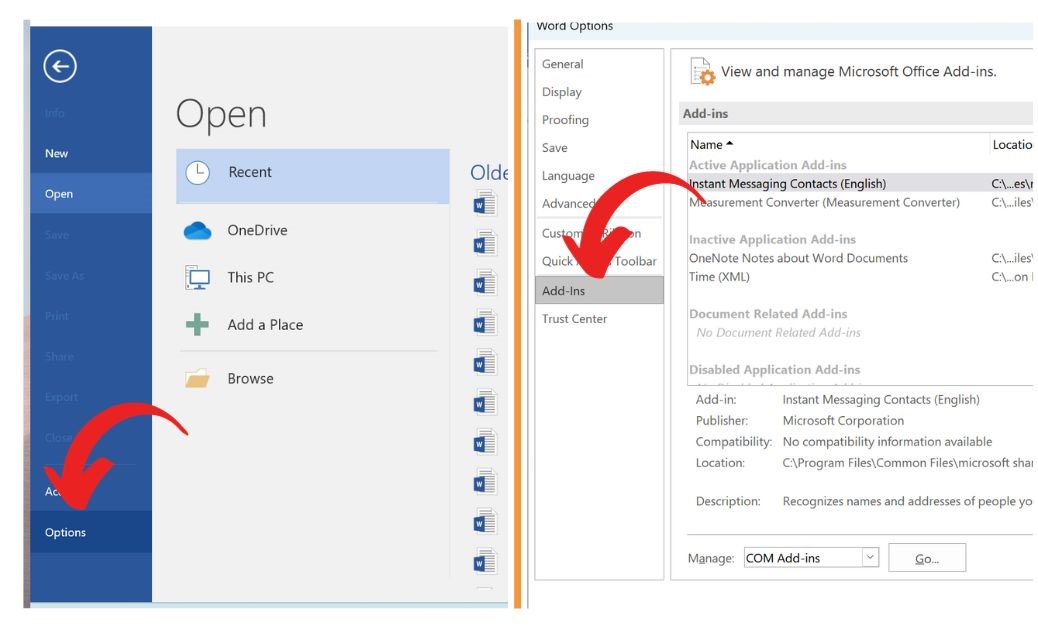Select Add-Ins category in Word Options

599,291
